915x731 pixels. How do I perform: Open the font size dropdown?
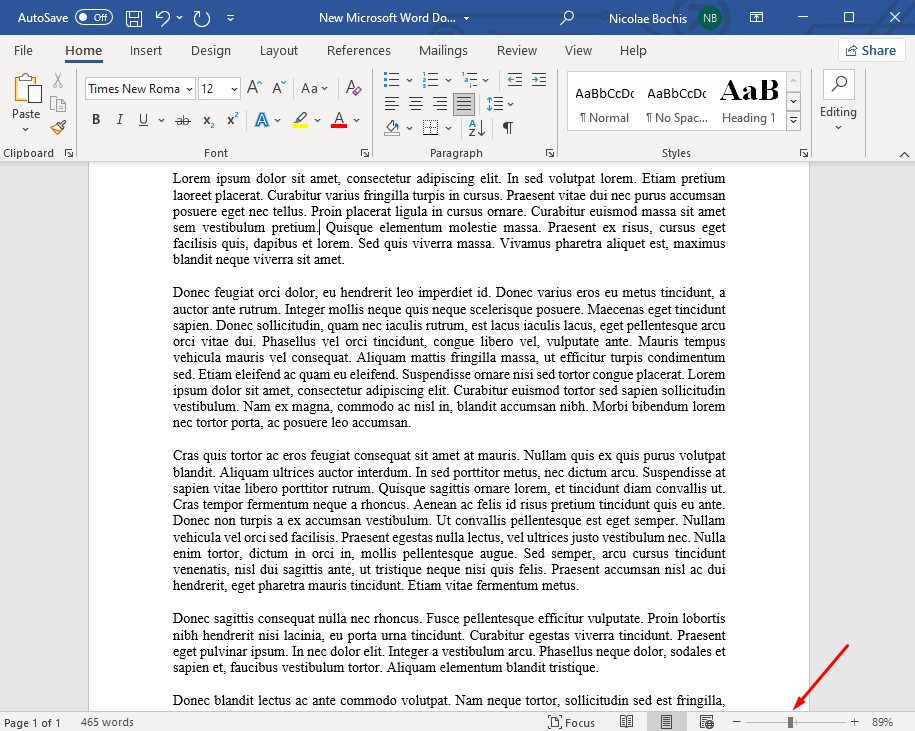(x=234, y=89)
